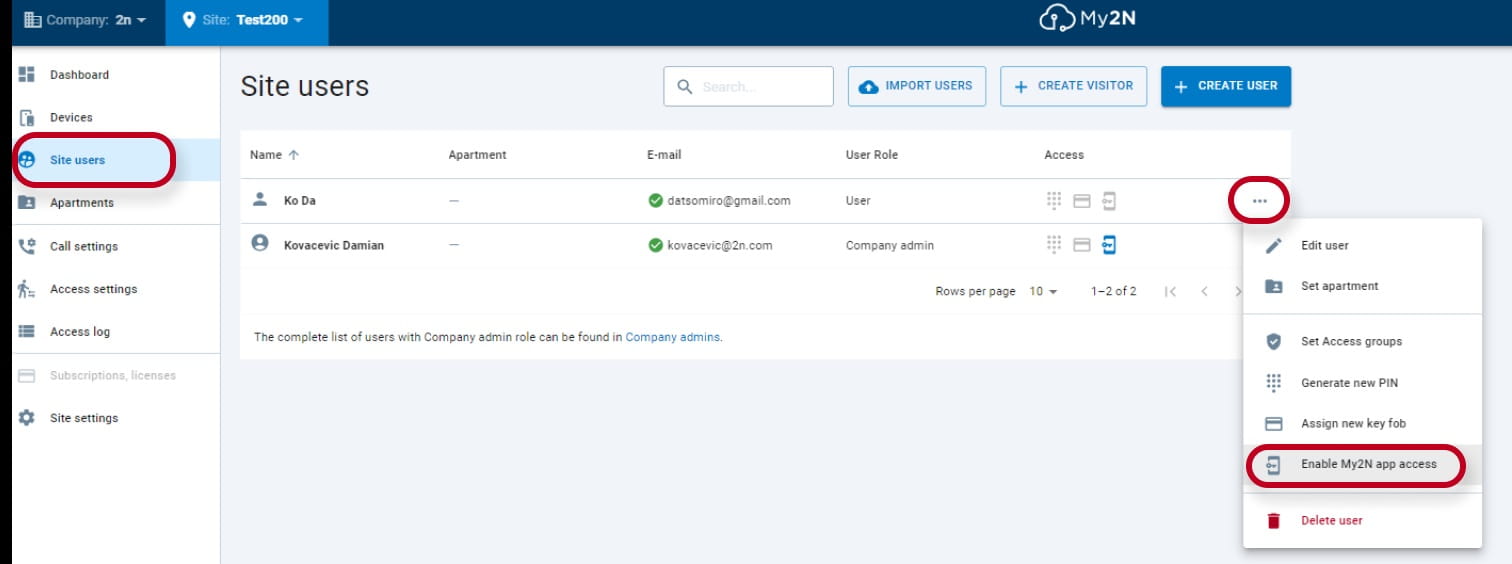The height and width of the screenshot is (564, 1512).
Task: Open the Company admins link
Action: click(x=672, y=338)
